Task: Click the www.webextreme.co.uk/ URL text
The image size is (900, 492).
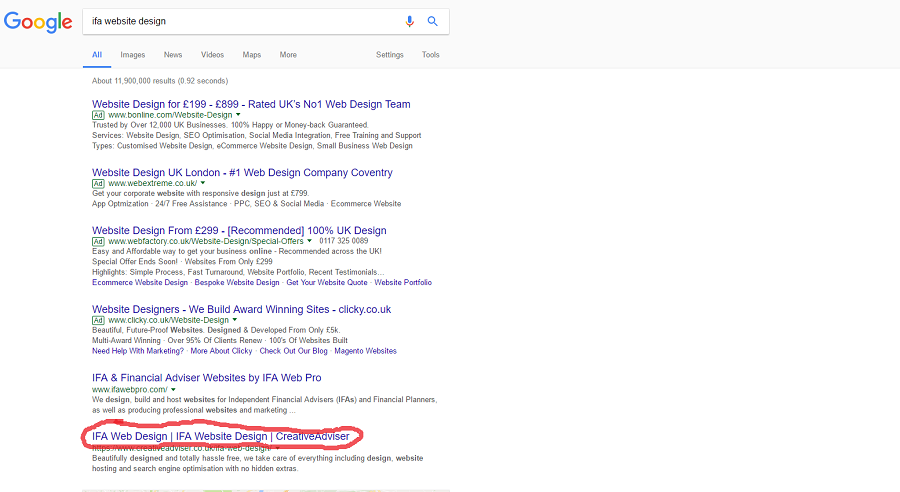Action: [x=152, y=183]
